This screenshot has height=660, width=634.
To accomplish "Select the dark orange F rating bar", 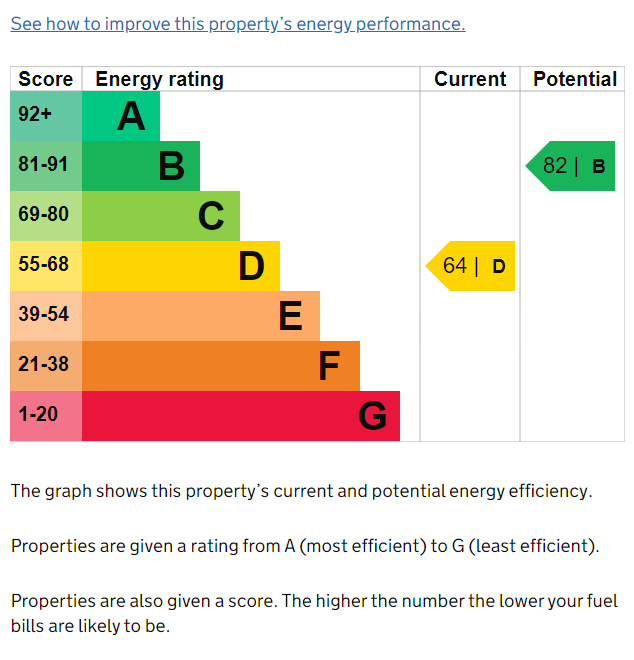I will [x=221, y=366].
